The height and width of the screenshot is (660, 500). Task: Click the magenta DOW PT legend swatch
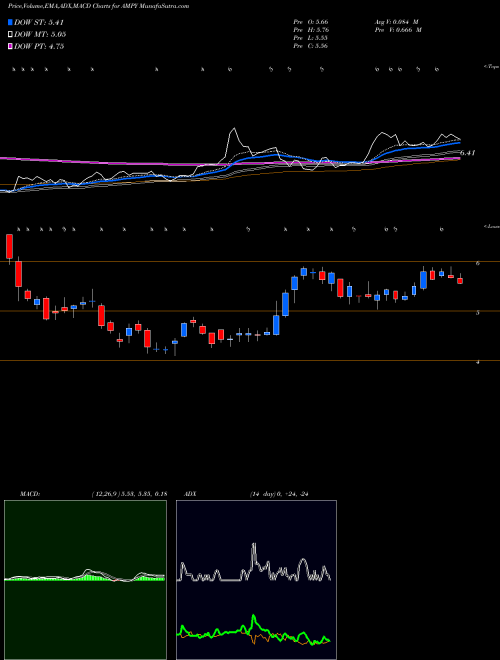pos(10,46)
